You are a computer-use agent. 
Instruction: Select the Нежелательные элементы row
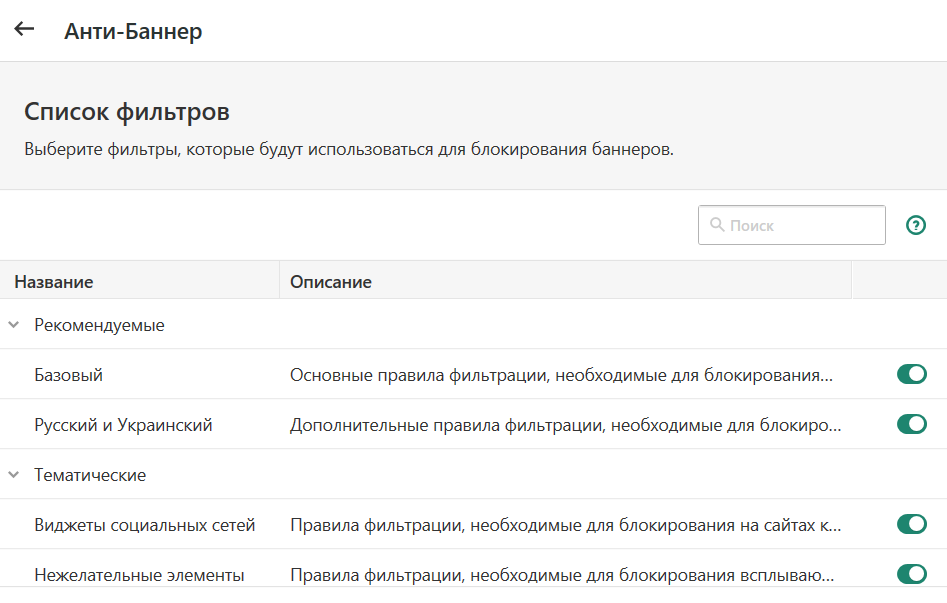(x=139, y=575)
